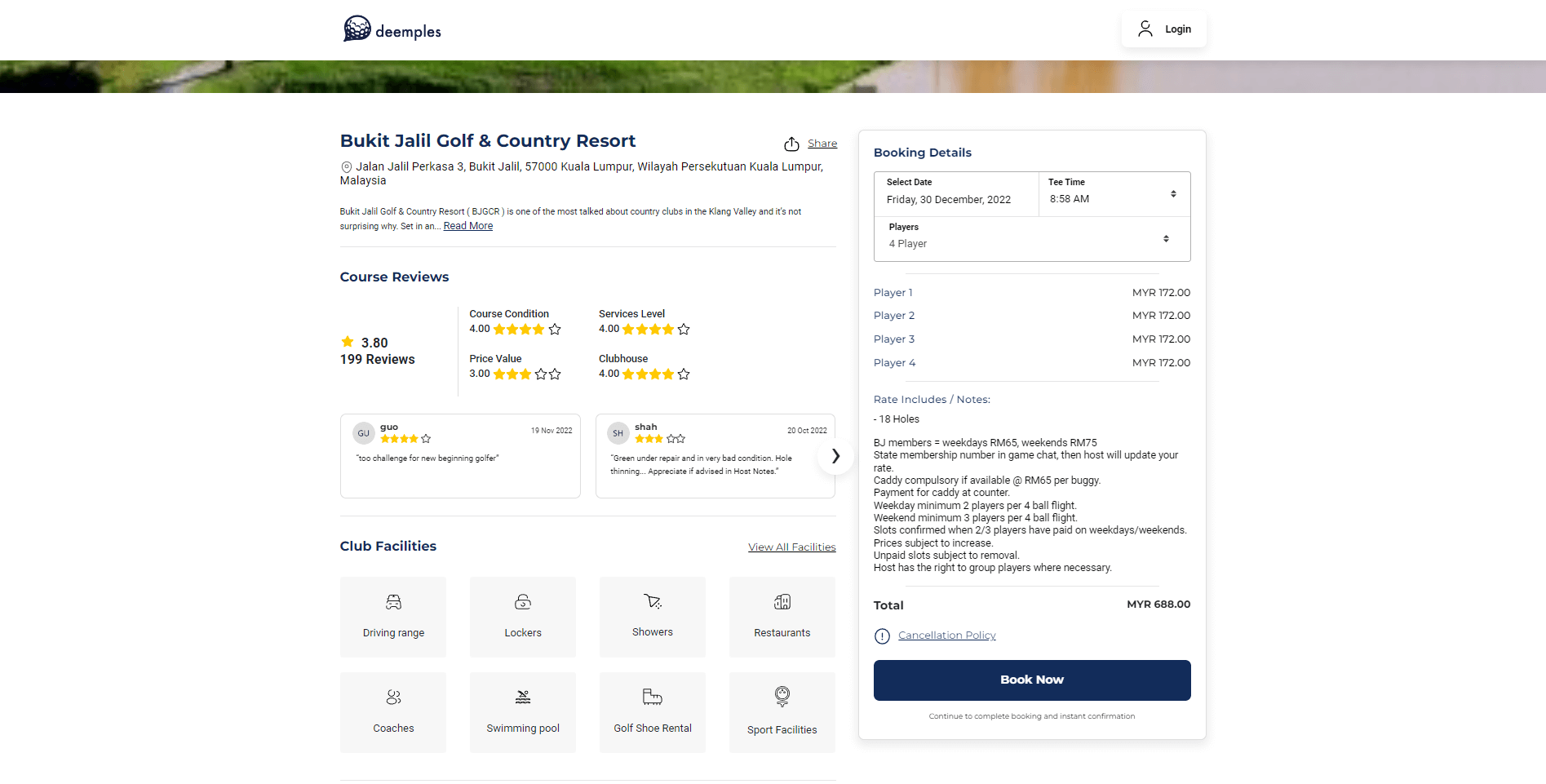Click the Golf Shoe Rental icon
Viewport: 1546px width, 784px height.
point(653,697)
